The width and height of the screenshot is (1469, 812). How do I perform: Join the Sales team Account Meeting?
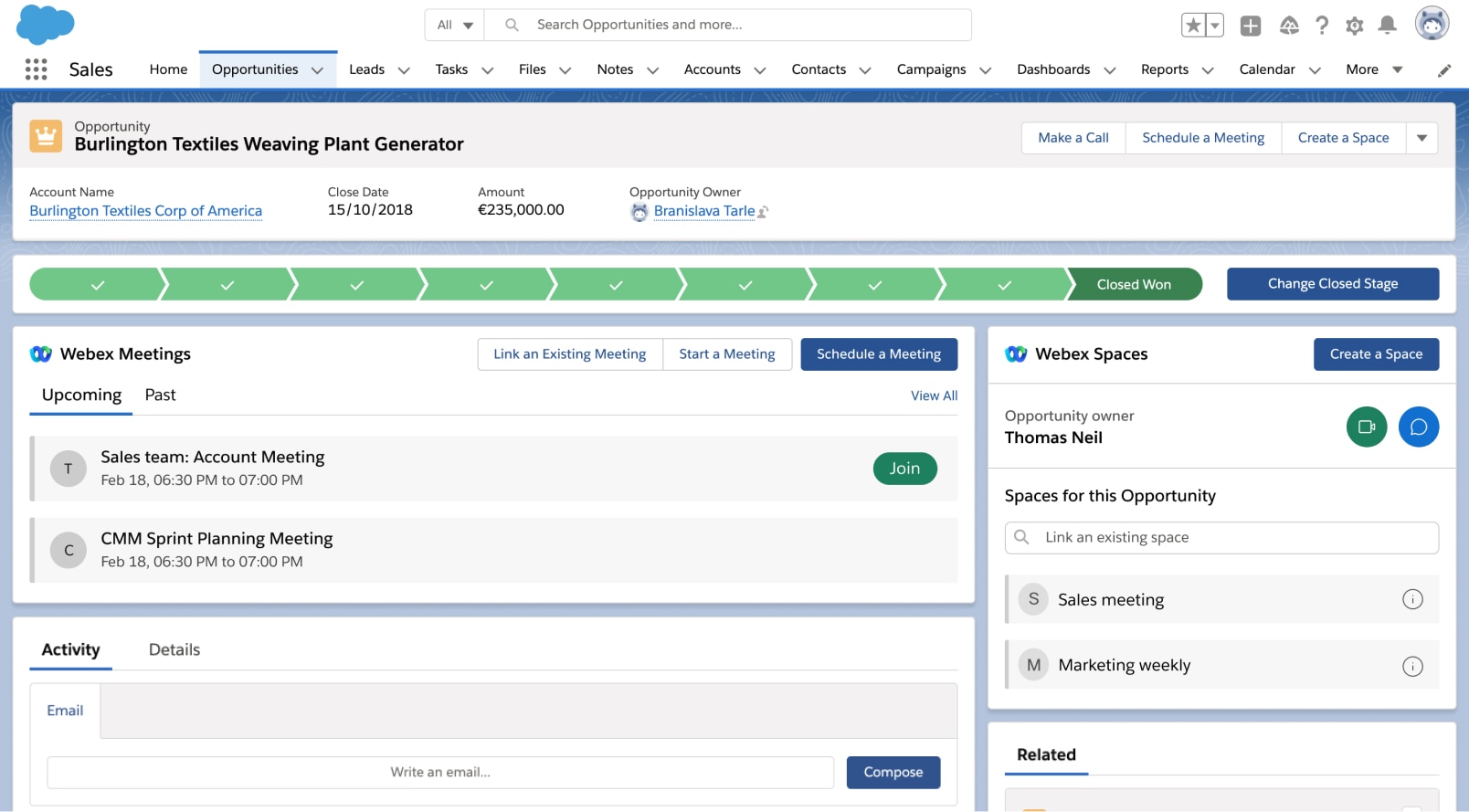click(904, 469)
